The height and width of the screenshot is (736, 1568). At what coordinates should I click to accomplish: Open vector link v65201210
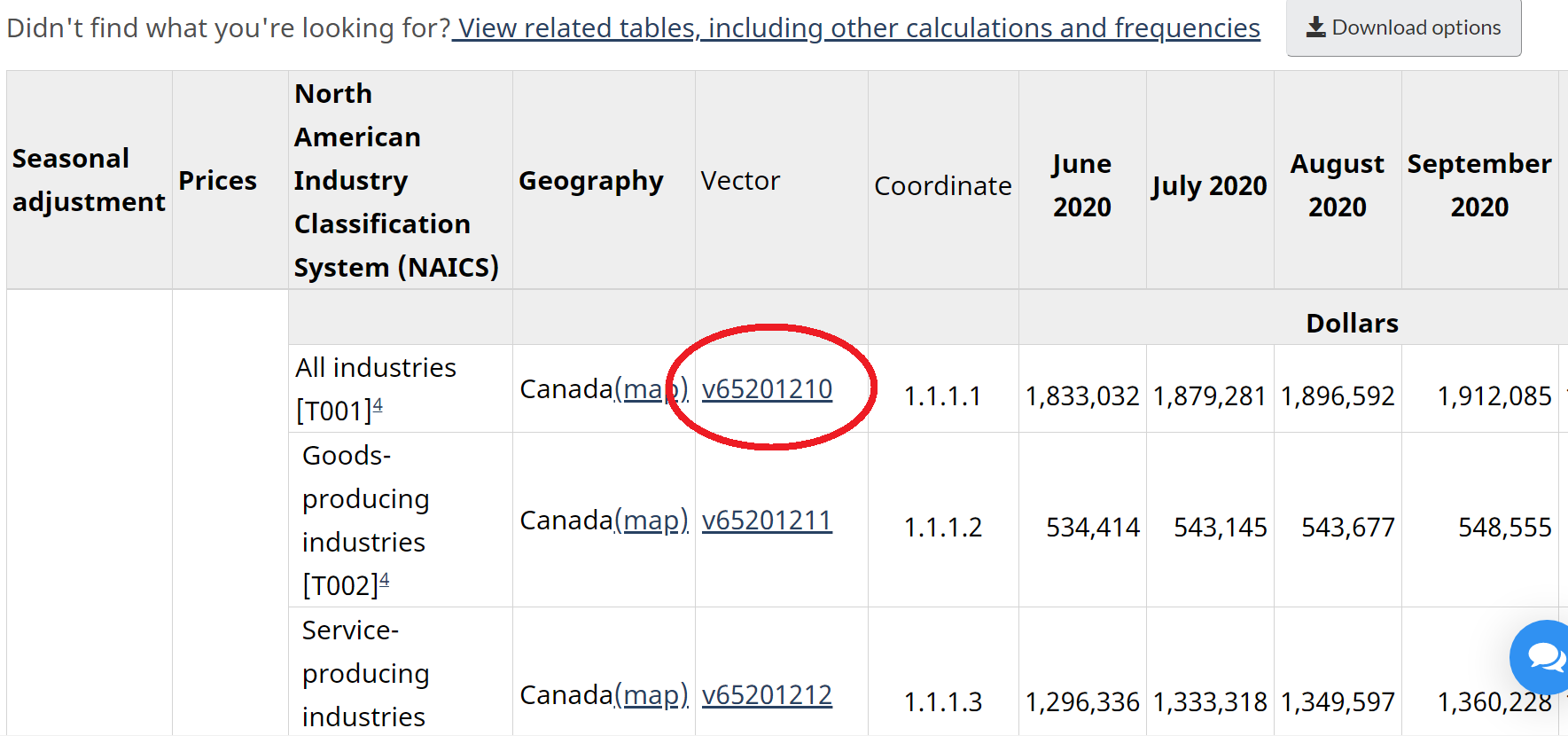(x=767, y=389)
